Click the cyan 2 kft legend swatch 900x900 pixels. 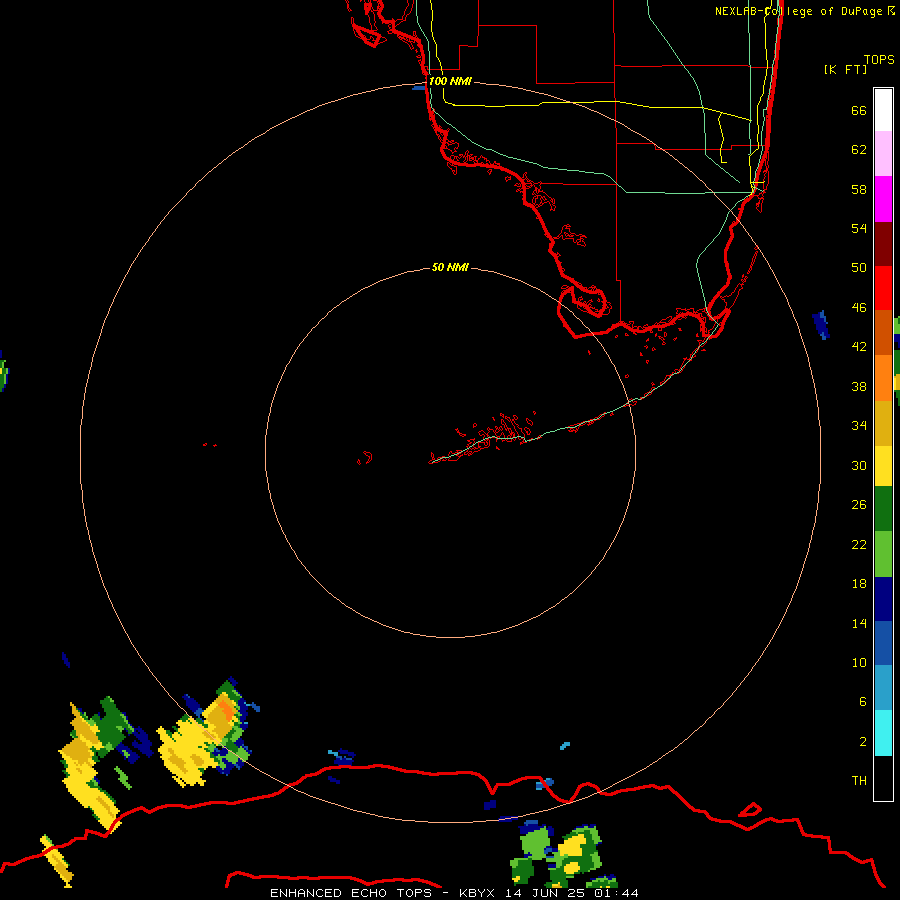883,733
